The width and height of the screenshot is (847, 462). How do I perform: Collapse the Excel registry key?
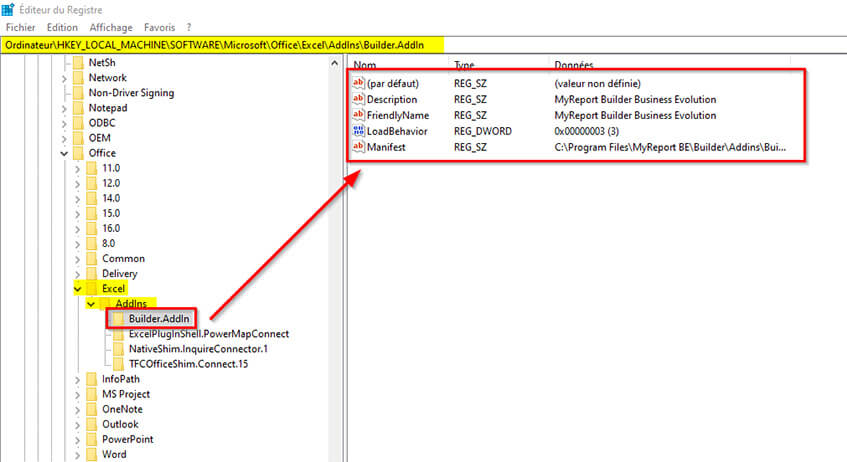[79, 289]
